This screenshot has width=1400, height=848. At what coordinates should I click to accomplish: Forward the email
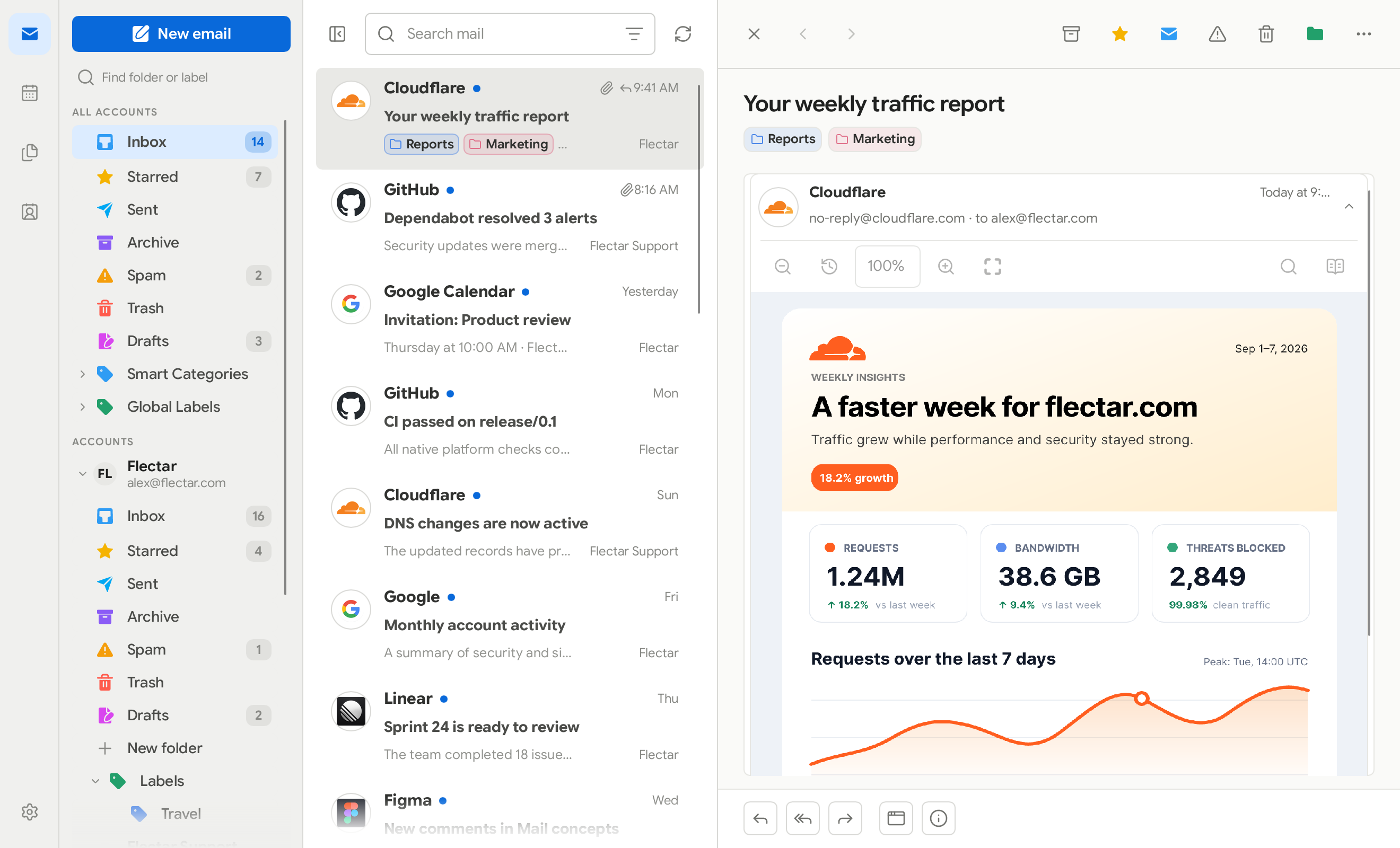[x=845, y=818]
